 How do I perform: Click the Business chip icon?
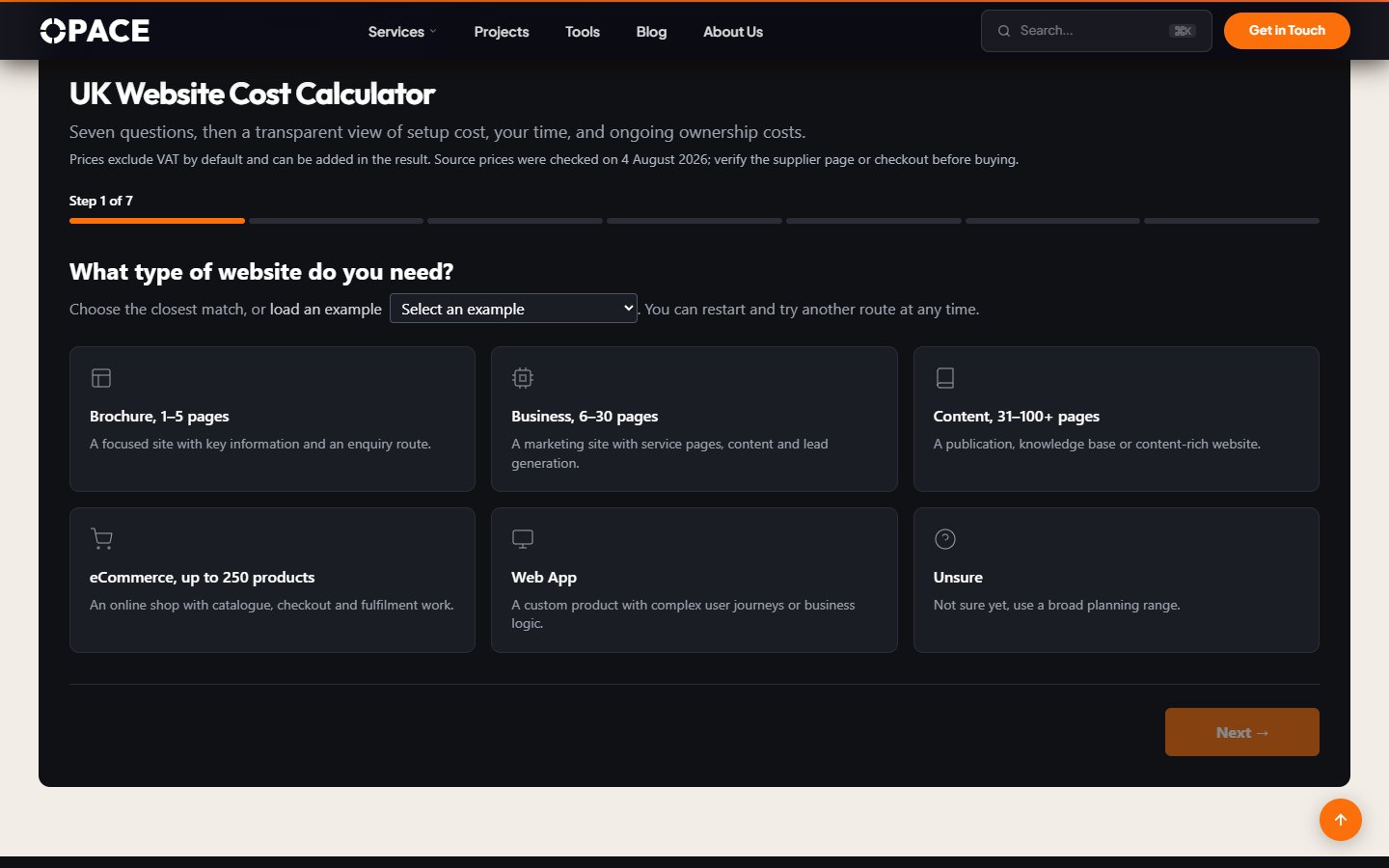pos(523,378)
